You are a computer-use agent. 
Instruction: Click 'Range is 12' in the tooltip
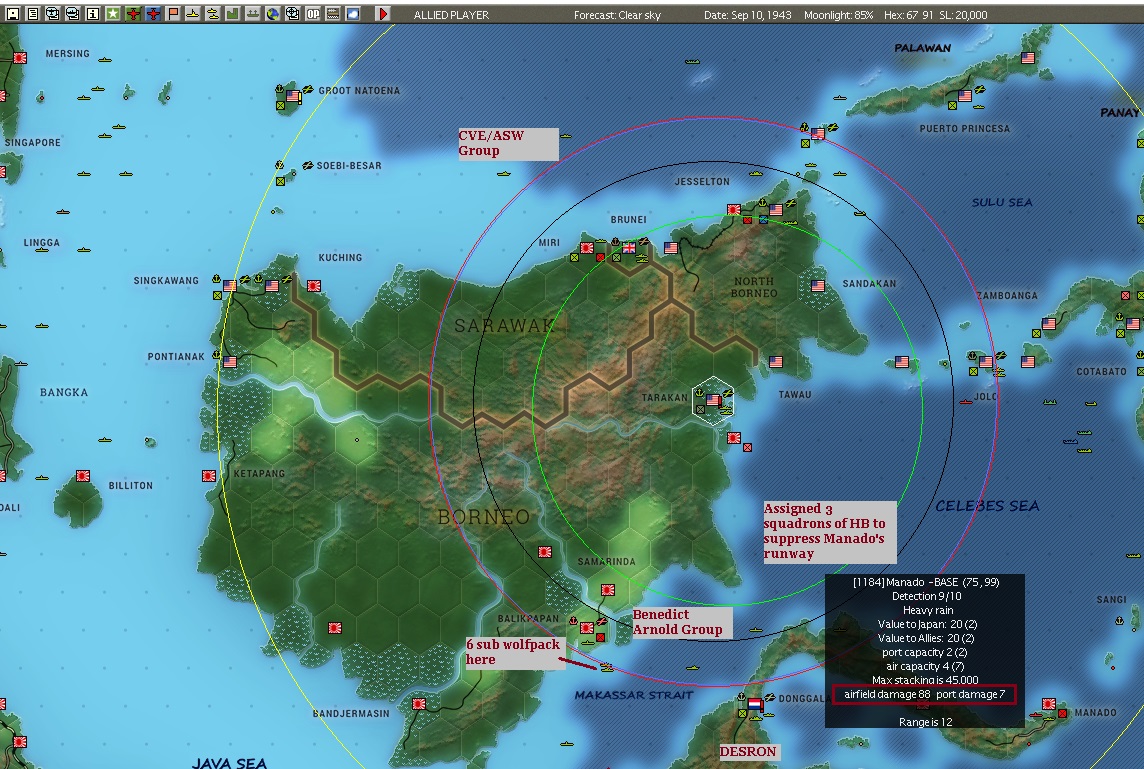[x=925, y=722]
